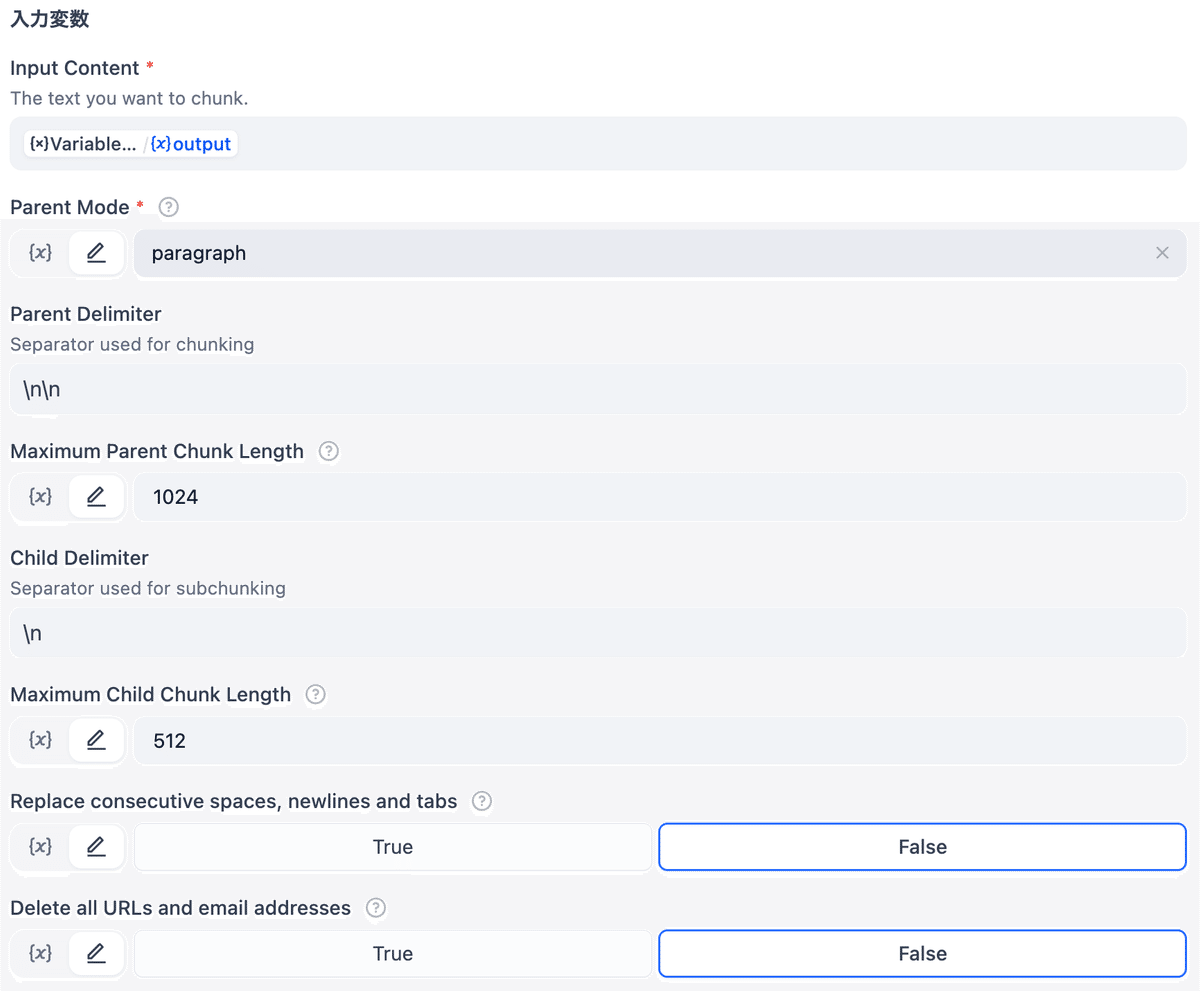This screenshot has height=991, width=1200.
Task: Show help for Delete all URLs option
Action: point(375,908)
